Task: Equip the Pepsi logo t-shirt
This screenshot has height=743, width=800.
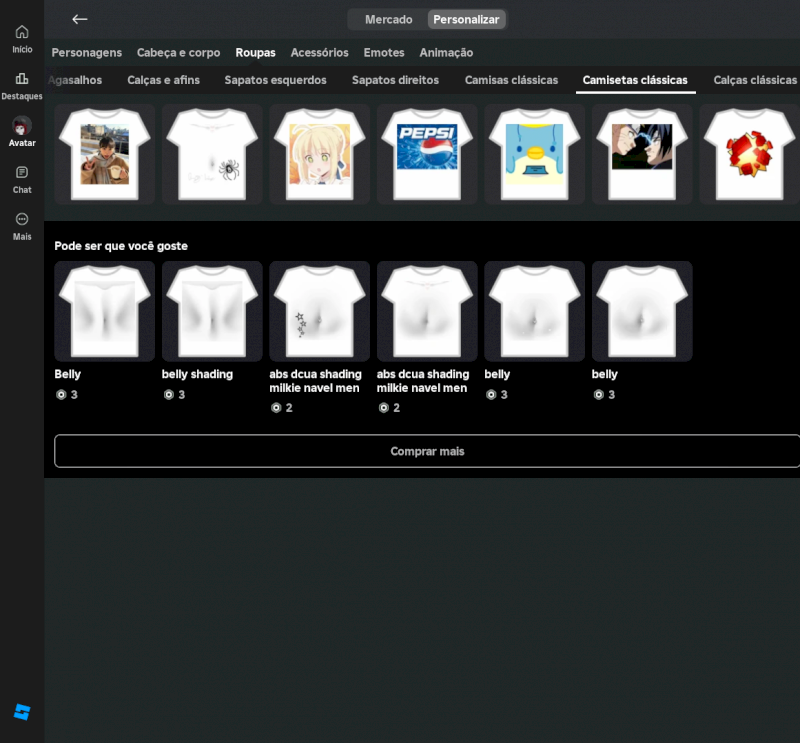Action: [427, 154]
